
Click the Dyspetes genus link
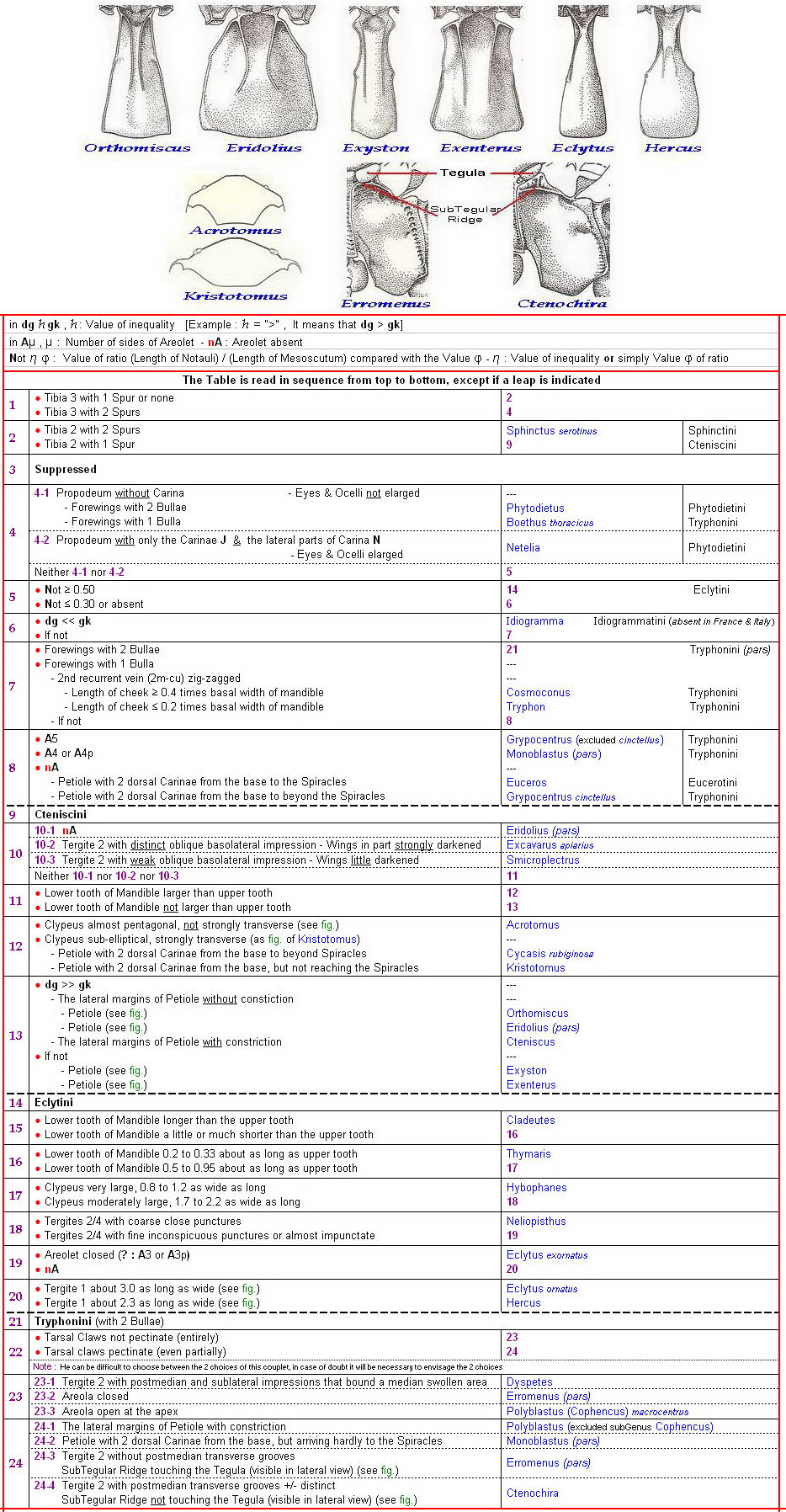tap(529, 1382)
